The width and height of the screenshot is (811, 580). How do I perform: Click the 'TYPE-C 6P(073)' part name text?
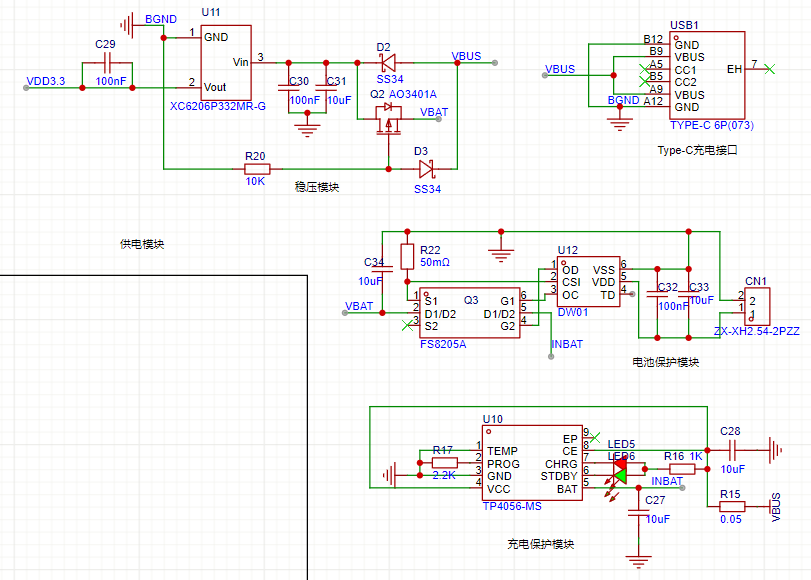pyautogui.click(x=712, y=125)
